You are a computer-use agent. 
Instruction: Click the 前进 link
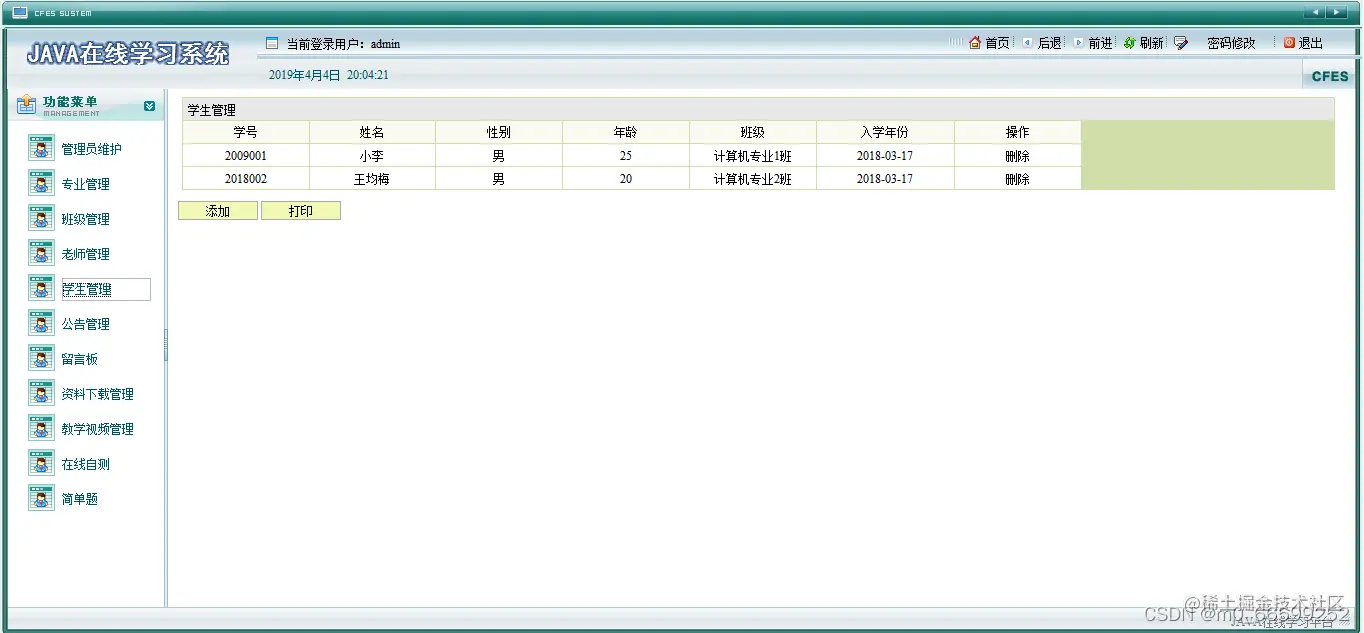point(1100,43)
